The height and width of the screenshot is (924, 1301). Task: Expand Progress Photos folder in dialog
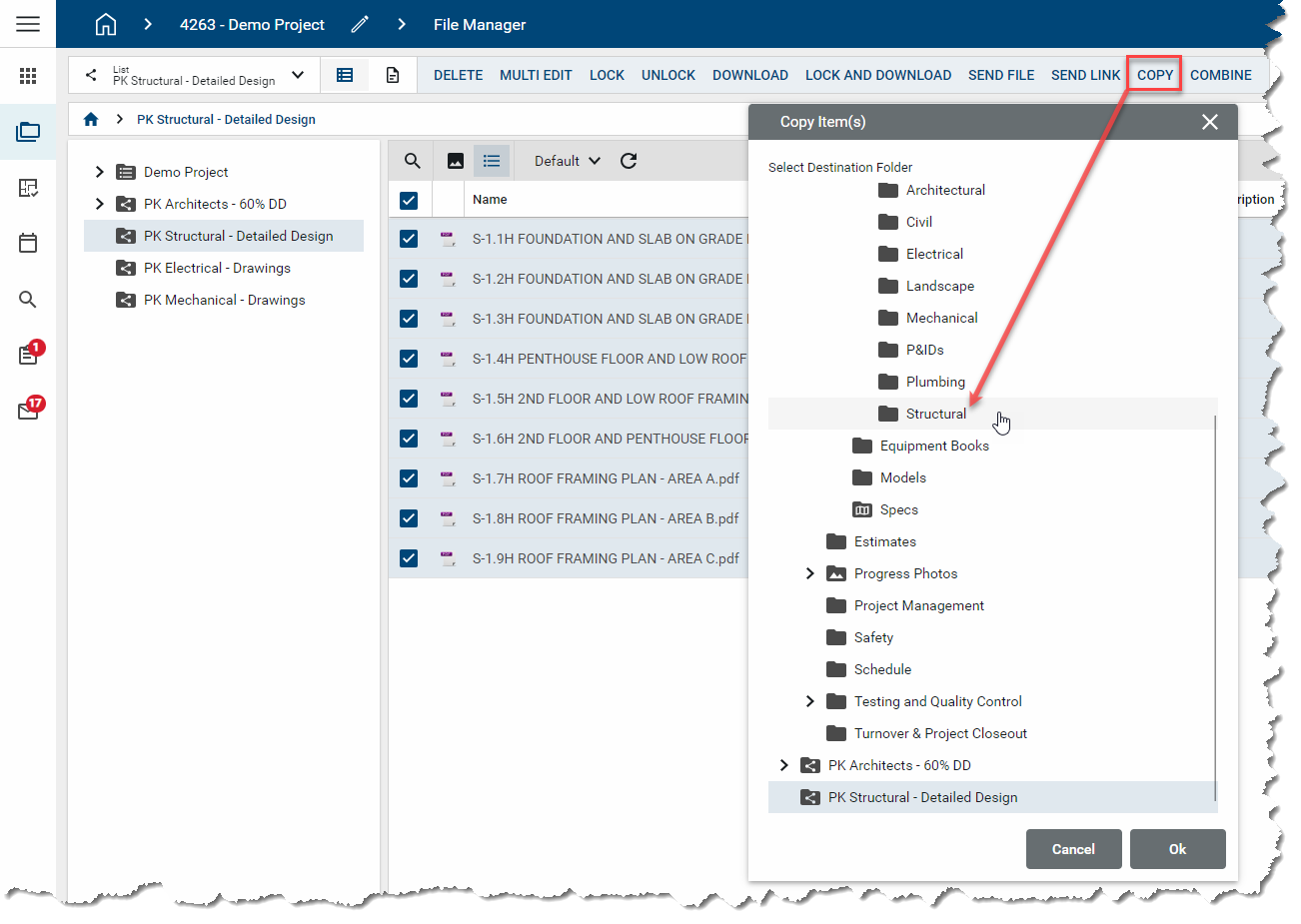(809, 573)
